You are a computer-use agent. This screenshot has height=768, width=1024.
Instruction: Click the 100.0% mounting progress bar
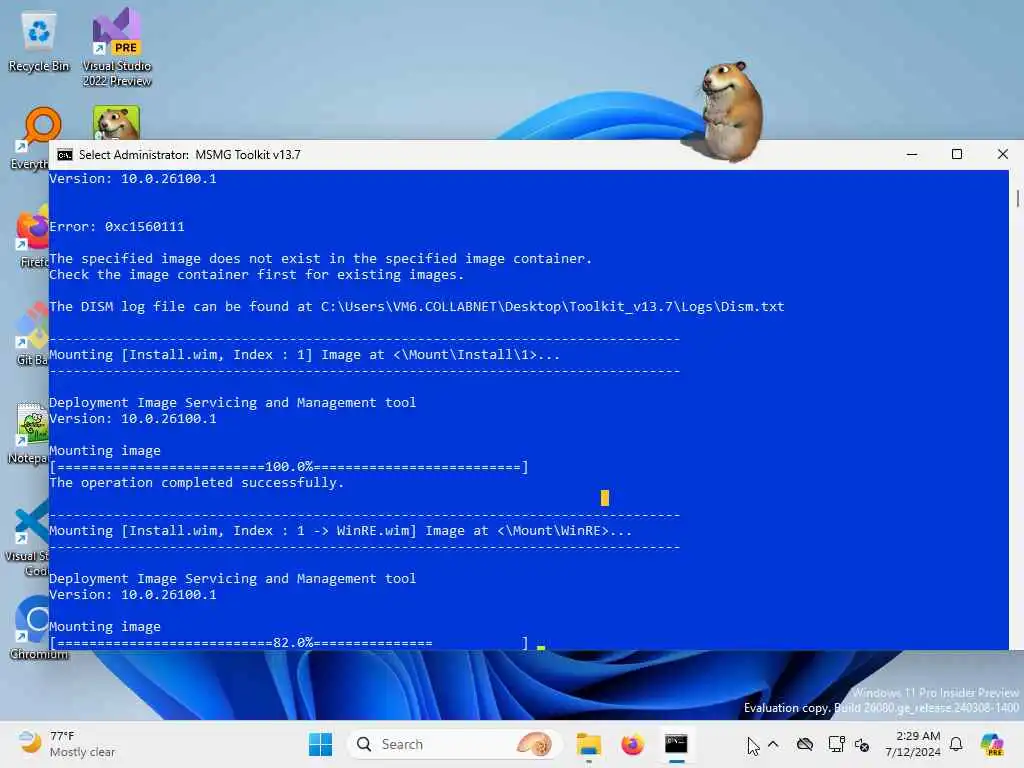pos(289,467)
